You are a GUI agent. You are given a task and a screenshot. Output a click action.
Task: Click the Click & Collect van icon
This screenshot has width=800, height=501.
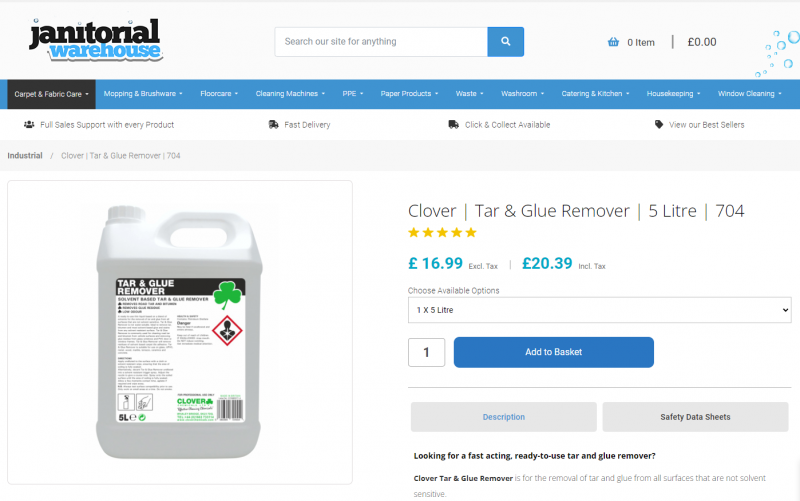pyautogui.click(x=453, y=124)
